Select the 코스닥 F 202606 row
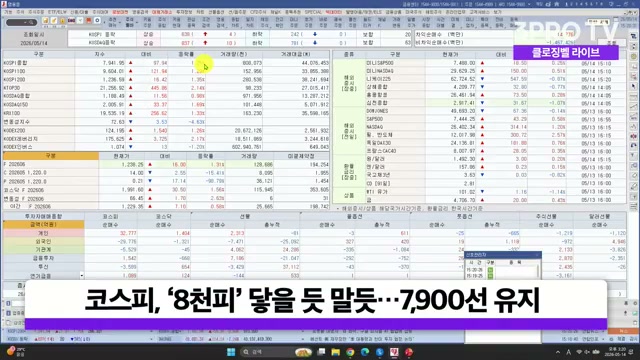The width and height of the screenshot is (640, 360). point(166,190)
